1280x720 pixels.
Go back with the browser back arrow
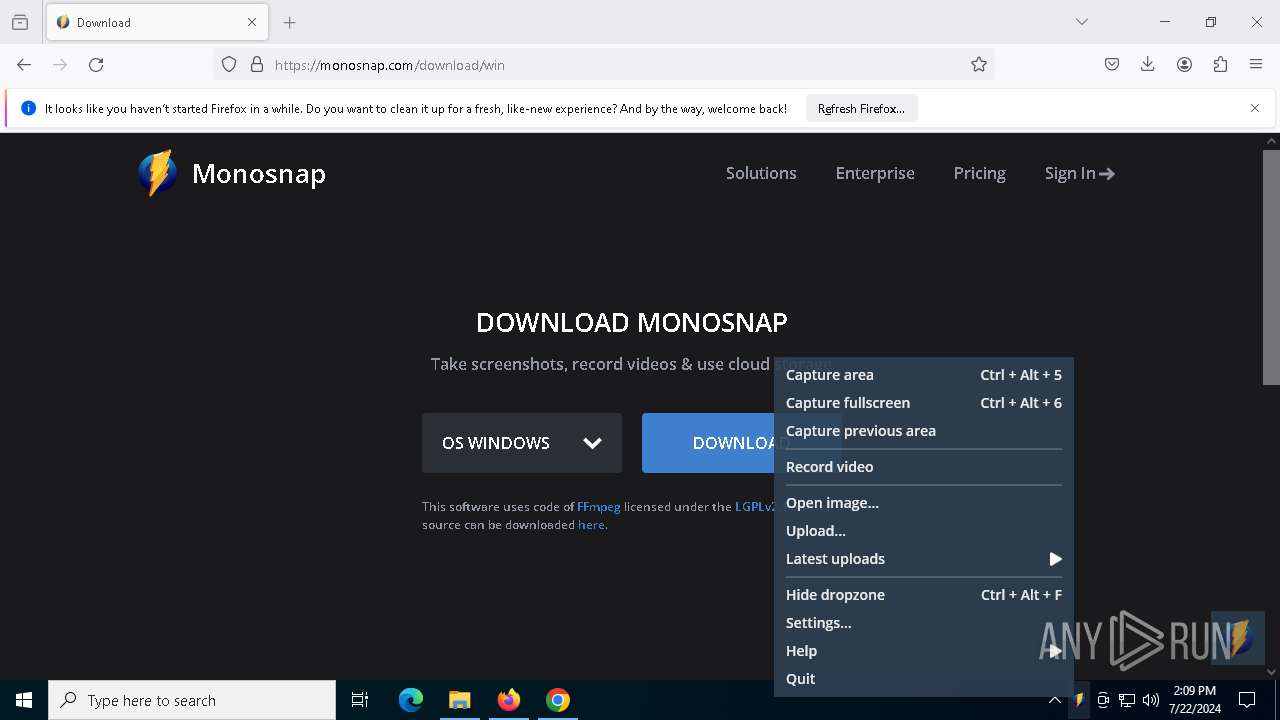(x=24, y=65)
